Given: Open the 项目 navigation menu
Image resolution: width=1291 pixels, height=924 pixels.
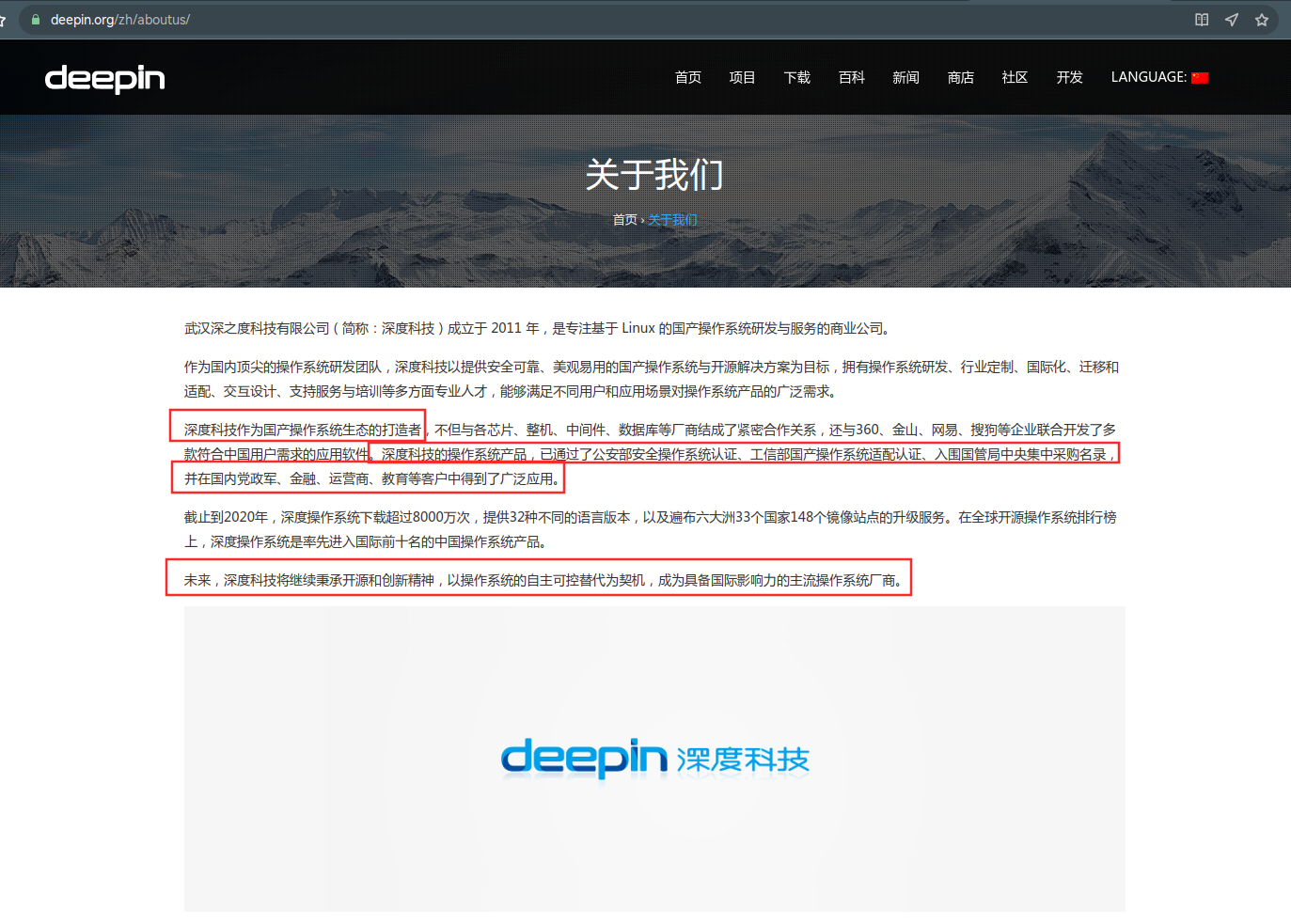Looking at the screenshot, I should (x=743, y=77).
